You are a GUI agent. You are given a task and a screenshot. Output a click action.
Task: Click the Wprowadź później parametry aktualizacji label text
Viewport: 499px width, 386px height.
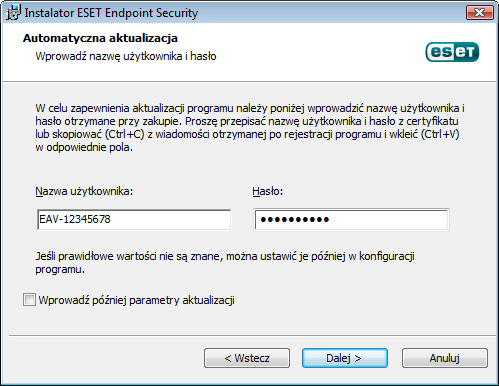[x=136, y=300]
